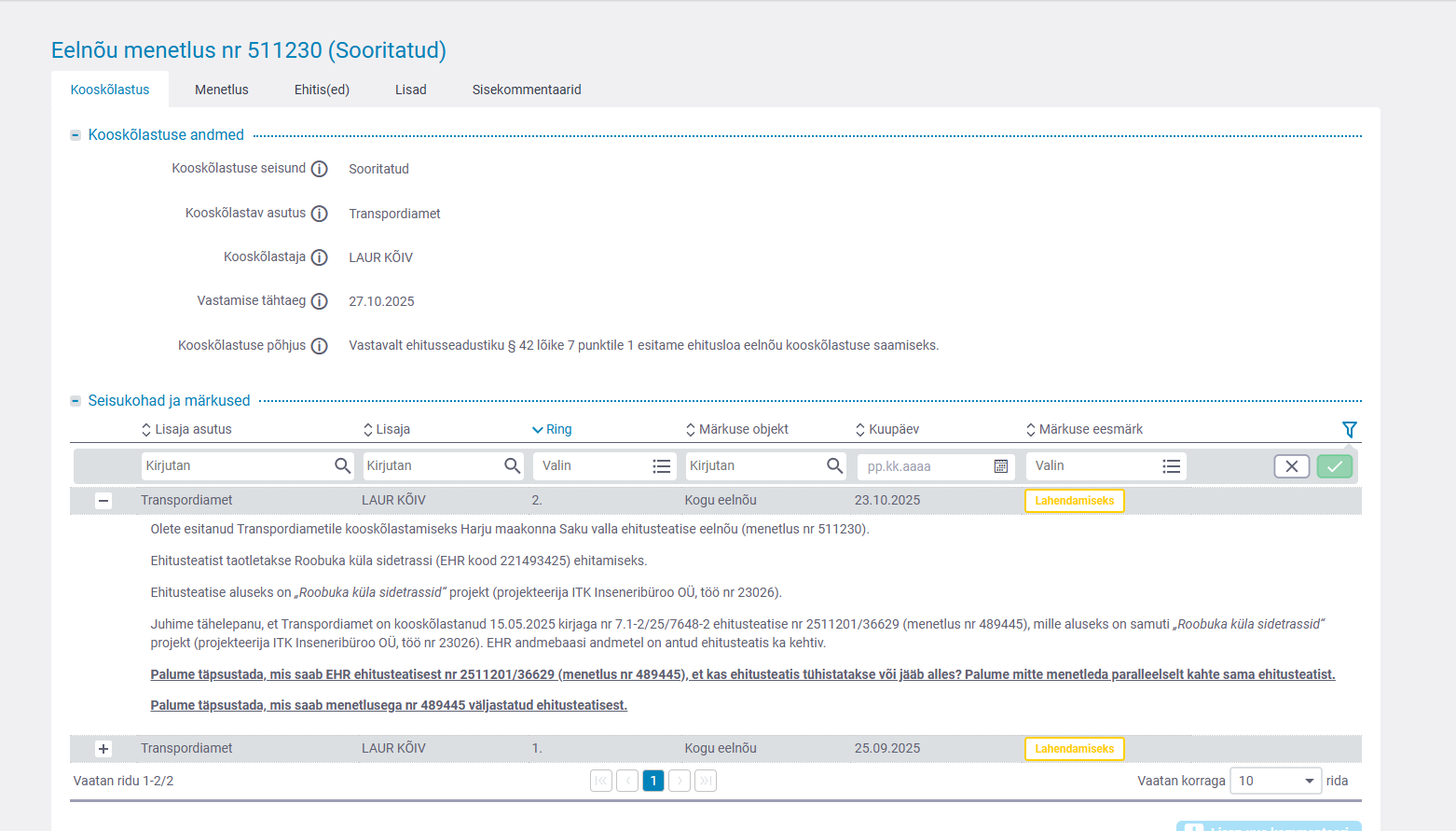Screen dimensions: 1456x831
Task: Click the filter funnel icon
Action: pos(1349,429)
